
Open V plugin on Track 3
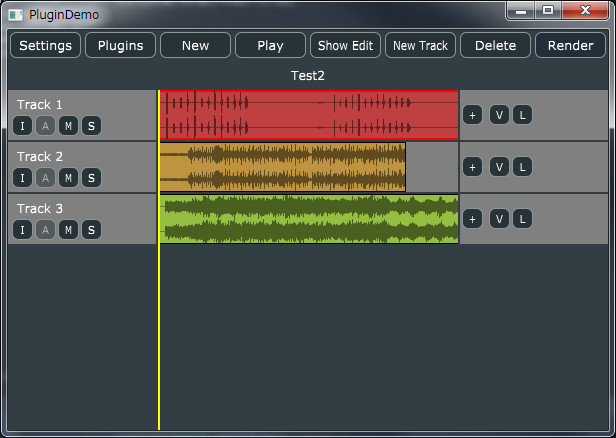pyautogui.click(x=499, y=219)
